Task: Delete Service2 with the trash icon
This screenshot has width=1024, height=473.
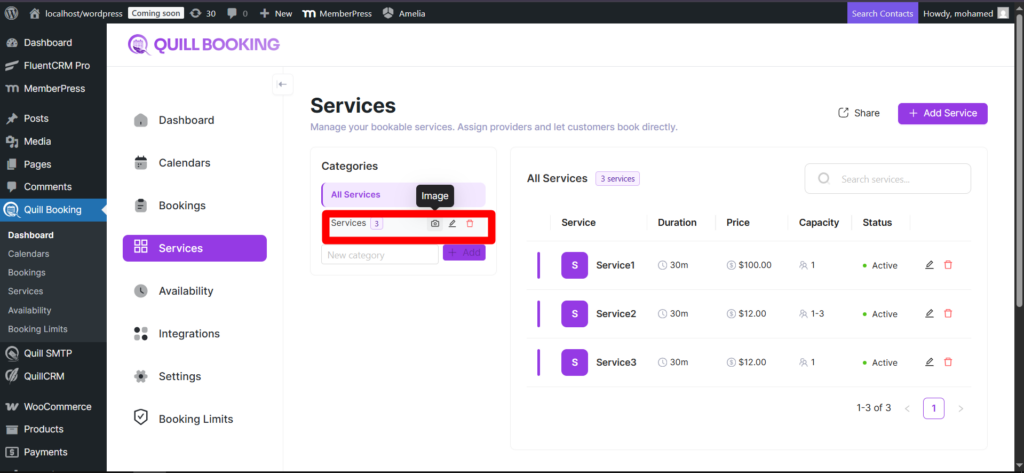Action: [948, 314]
